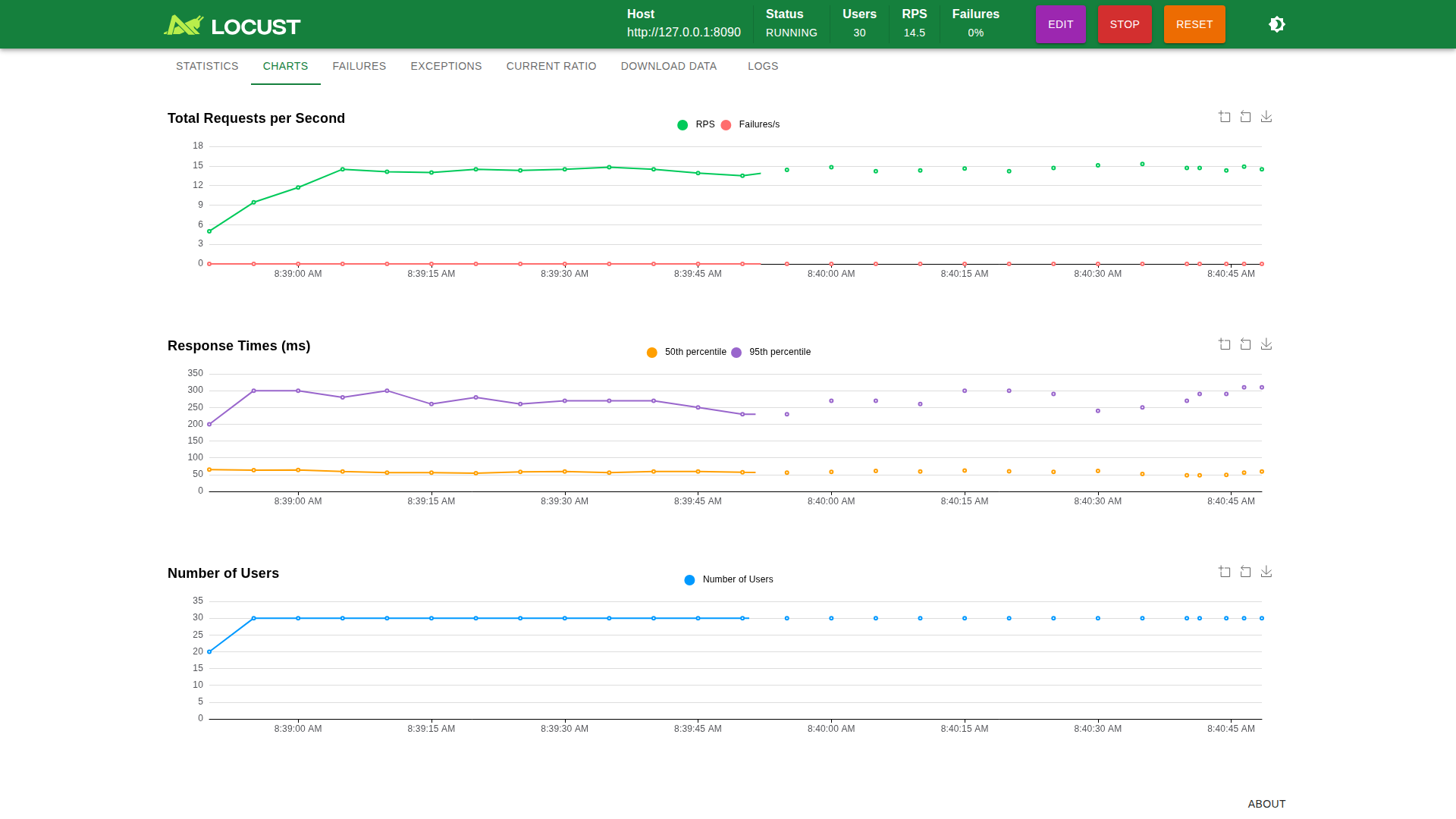Viewport: 1456px width, 819px height.
Task: Toggle 50th percentile legend swatch
Action: click(x=652, y=353)
